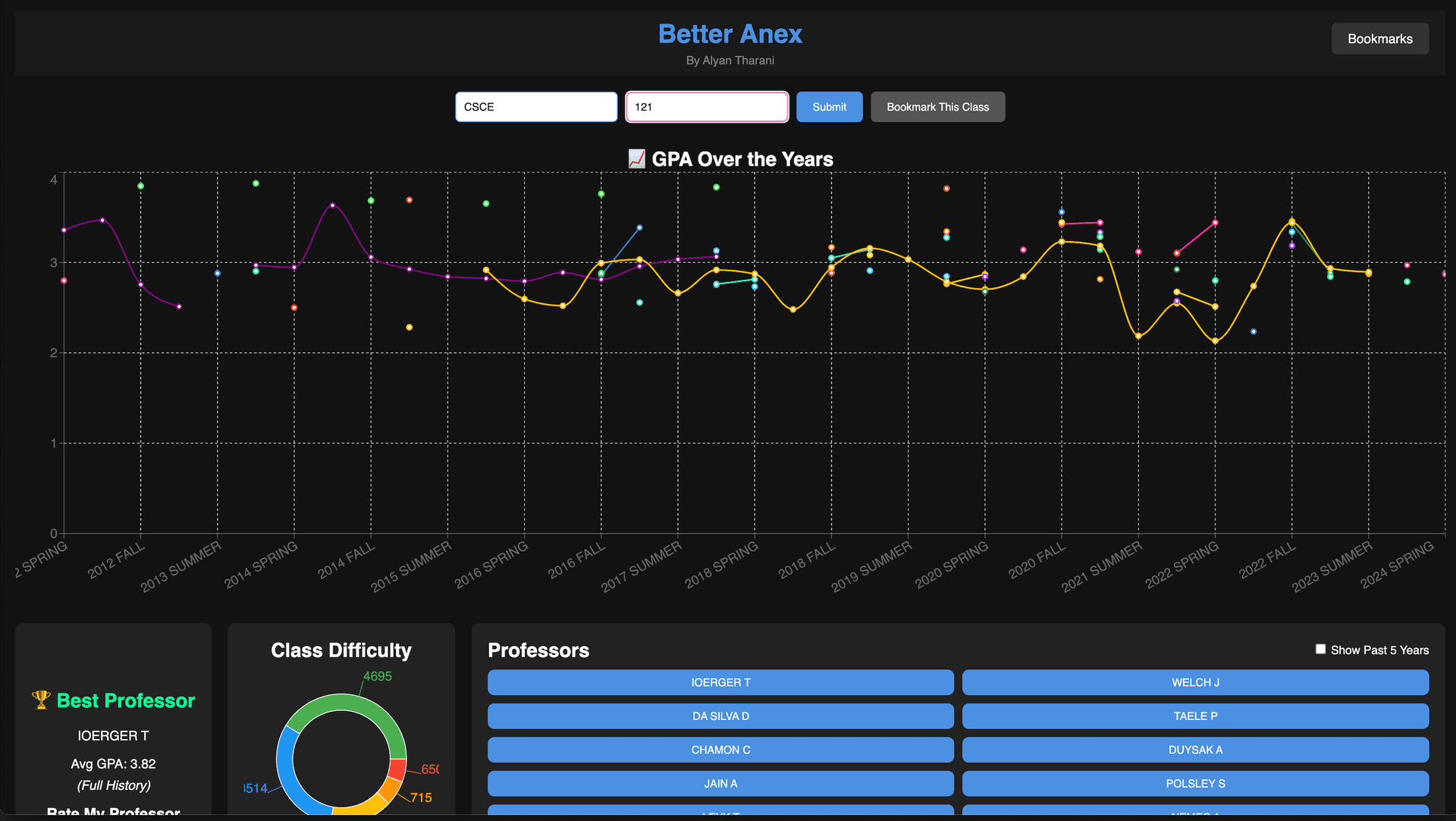The image size is (1456, 821).
Task: Enable the Show Past 5 Years checkbox
Action: (x=1320, y=649)
